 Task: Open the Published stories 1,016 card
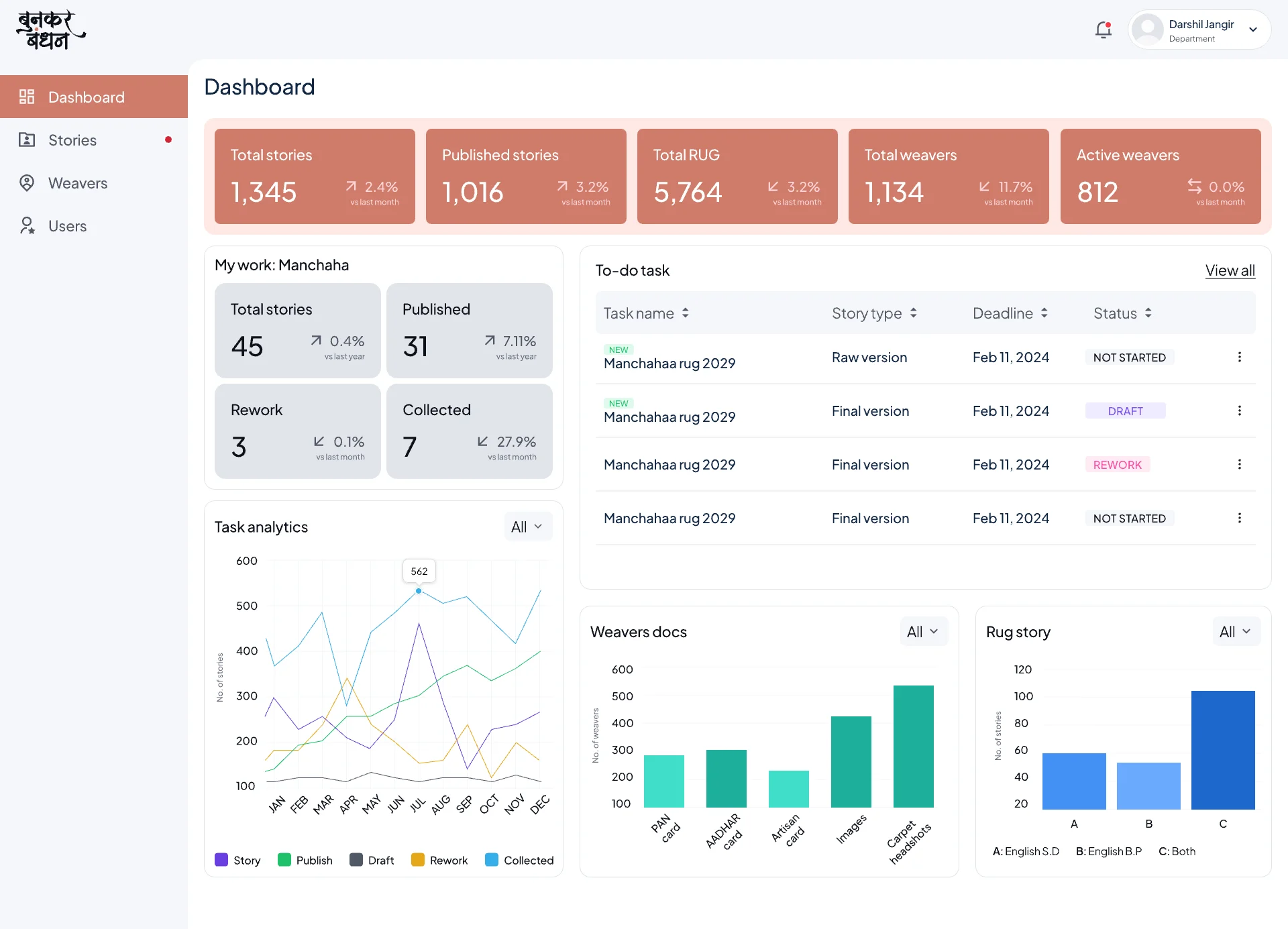[x=526, y=176]
